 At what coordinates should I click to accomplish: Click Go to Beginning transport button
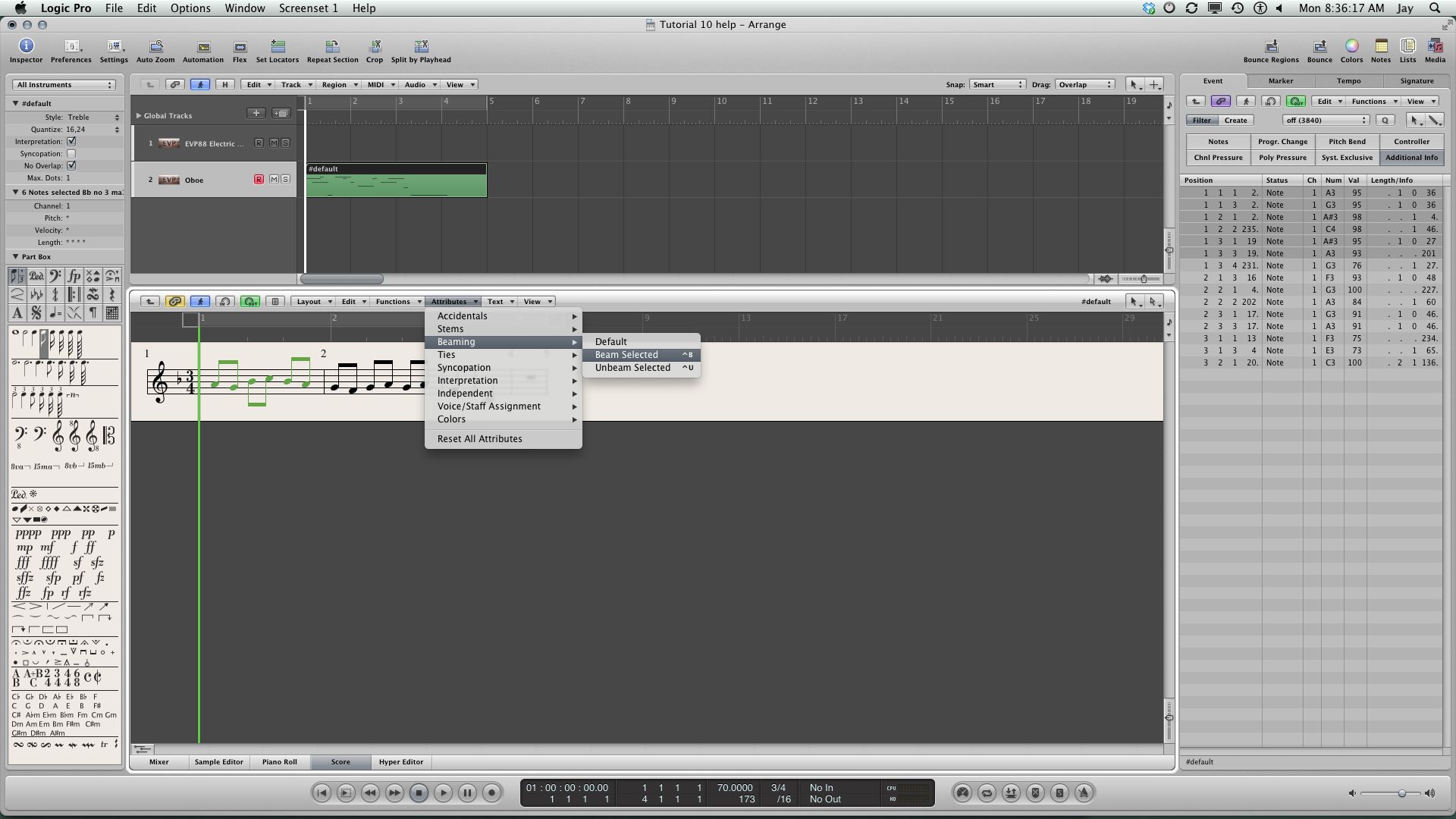322,792
